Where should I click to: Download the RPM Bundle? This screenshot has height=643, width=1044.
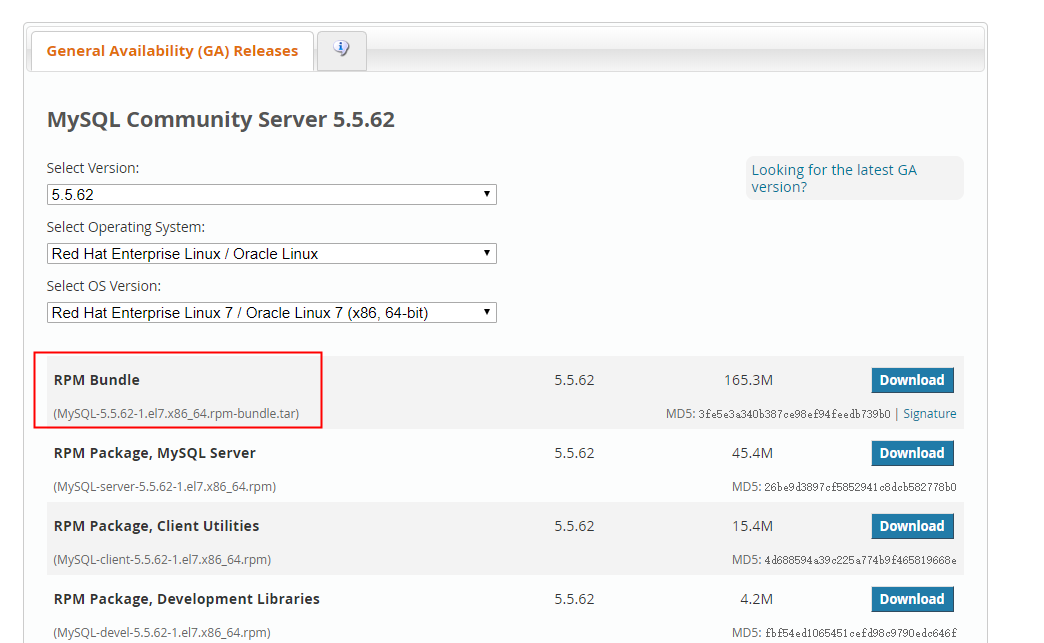[x=912, y=380]
